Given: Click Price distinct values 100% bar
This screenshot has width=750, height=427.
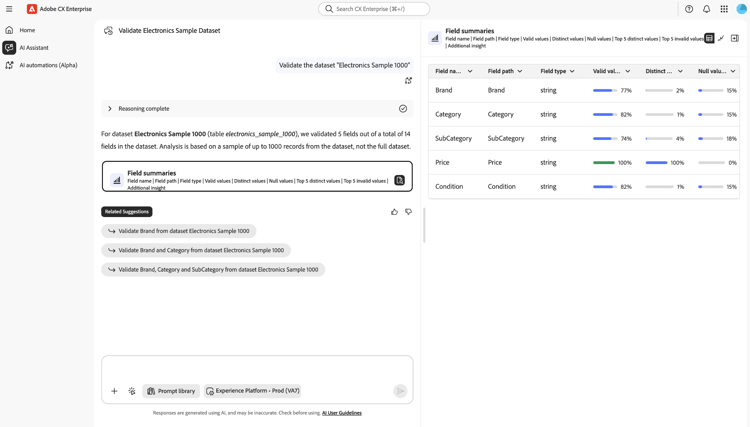Looking at the screenshot, I should pos(657,163).
